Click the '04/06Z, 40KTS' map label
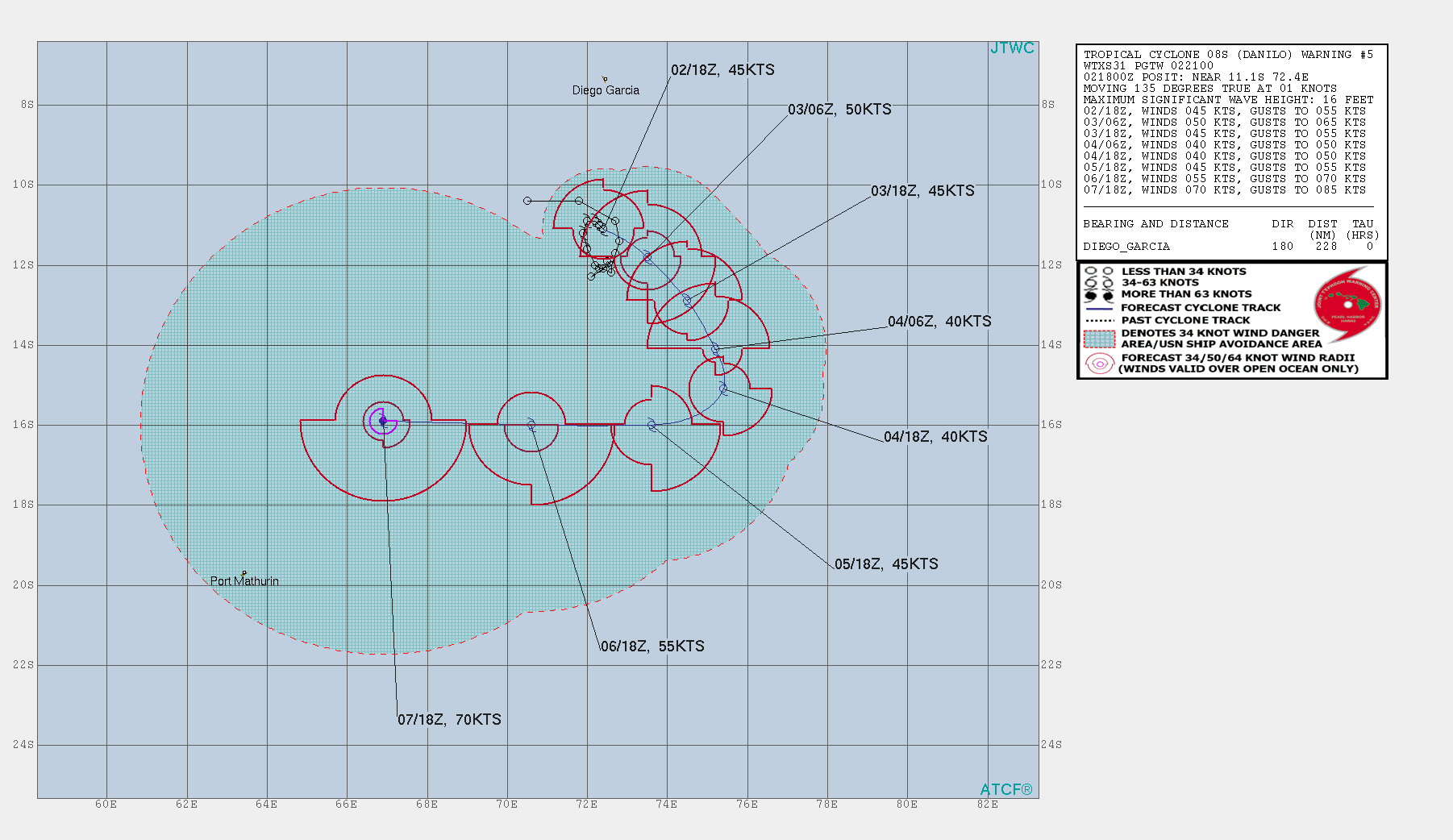Screen dimensions: 1453x840 click(x=939, y=322)
